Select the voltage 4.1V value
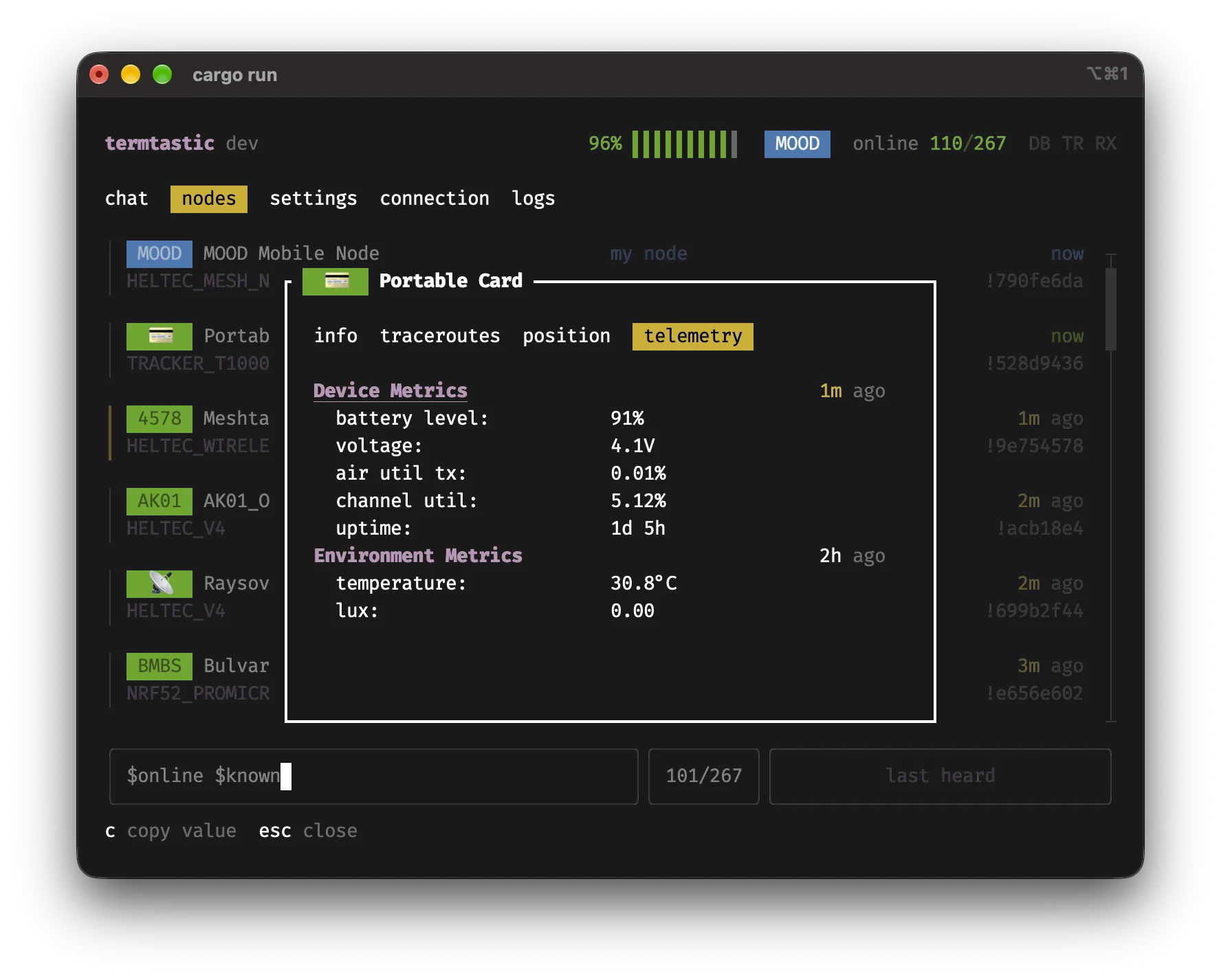Image resolution: width=1221 pixels, height=980 pixels. 632,446
